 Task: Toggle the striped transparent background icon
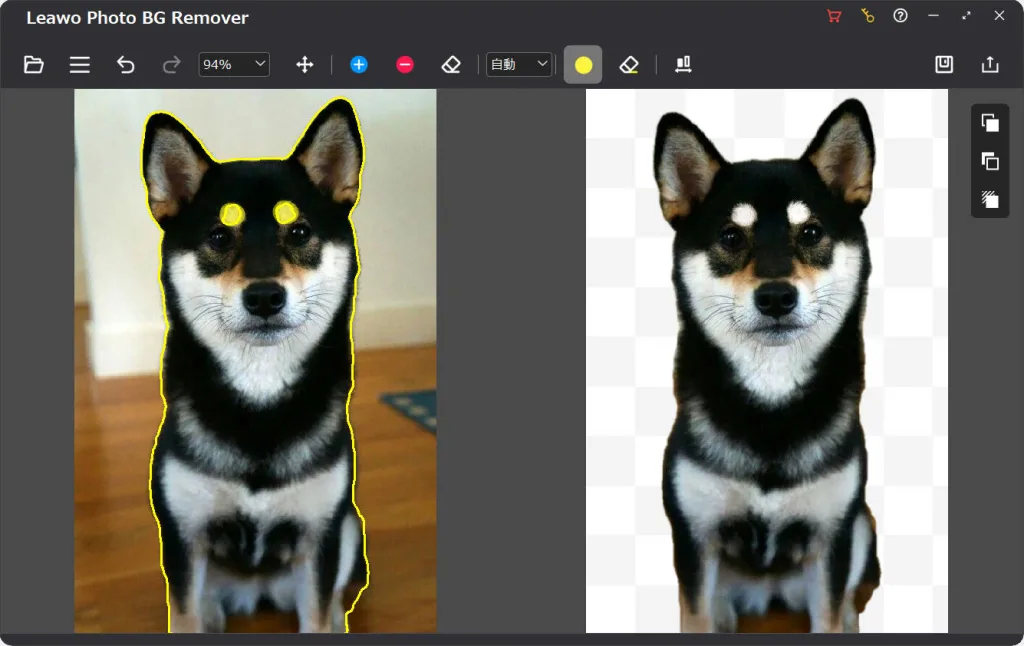990,199
